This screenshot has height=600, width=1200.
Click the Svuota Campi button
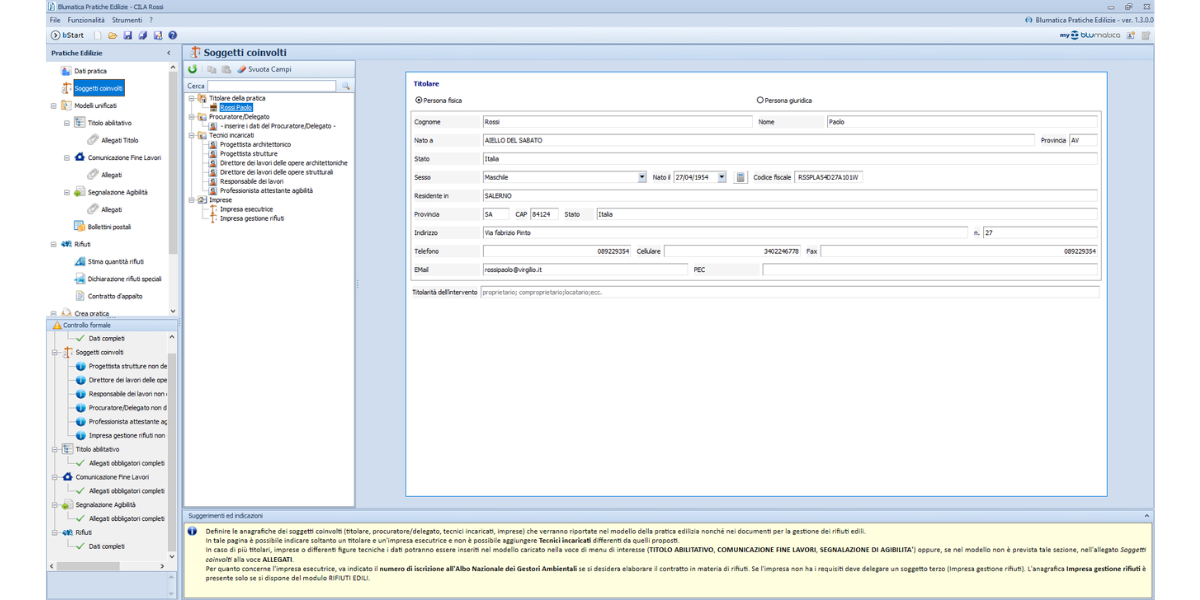click(264, 70)
